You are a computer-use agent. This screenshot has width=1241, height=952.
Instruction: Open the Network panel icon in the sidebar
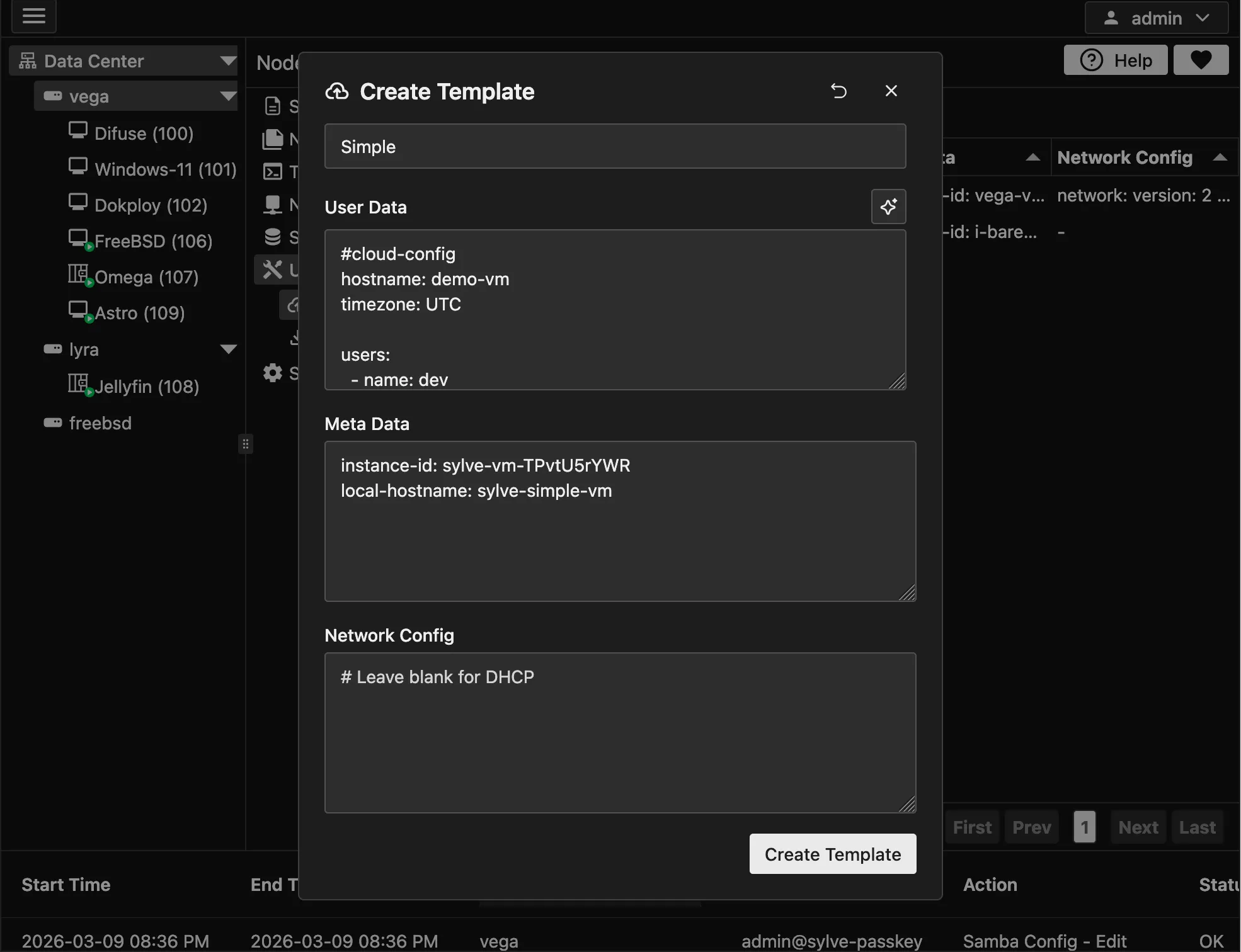pyautogui.click(x=272, y=205)
